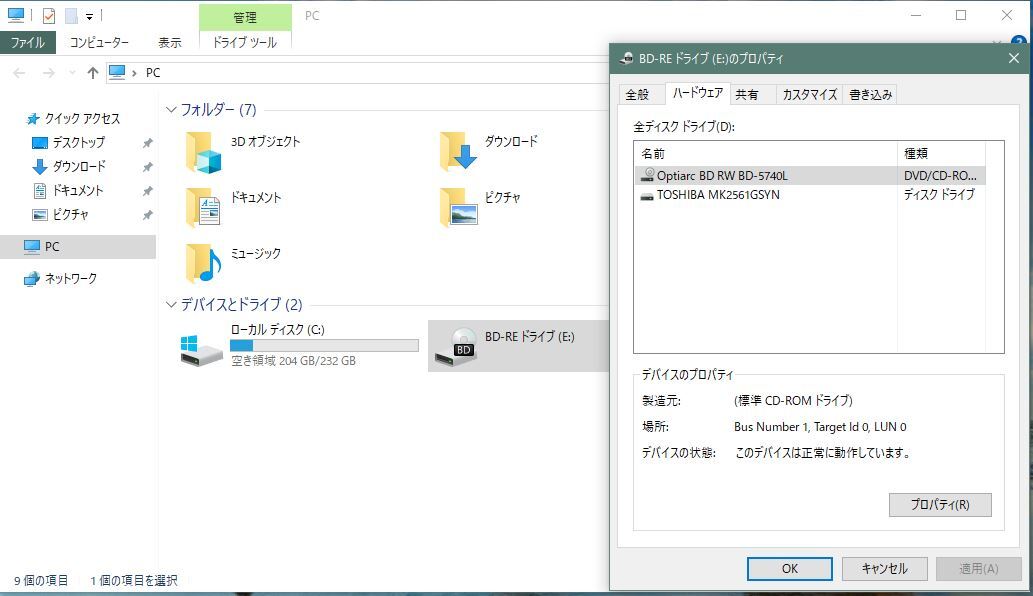Select the 3D オブジェクト folder icon
1033x596 pixels.
(203, 152)
